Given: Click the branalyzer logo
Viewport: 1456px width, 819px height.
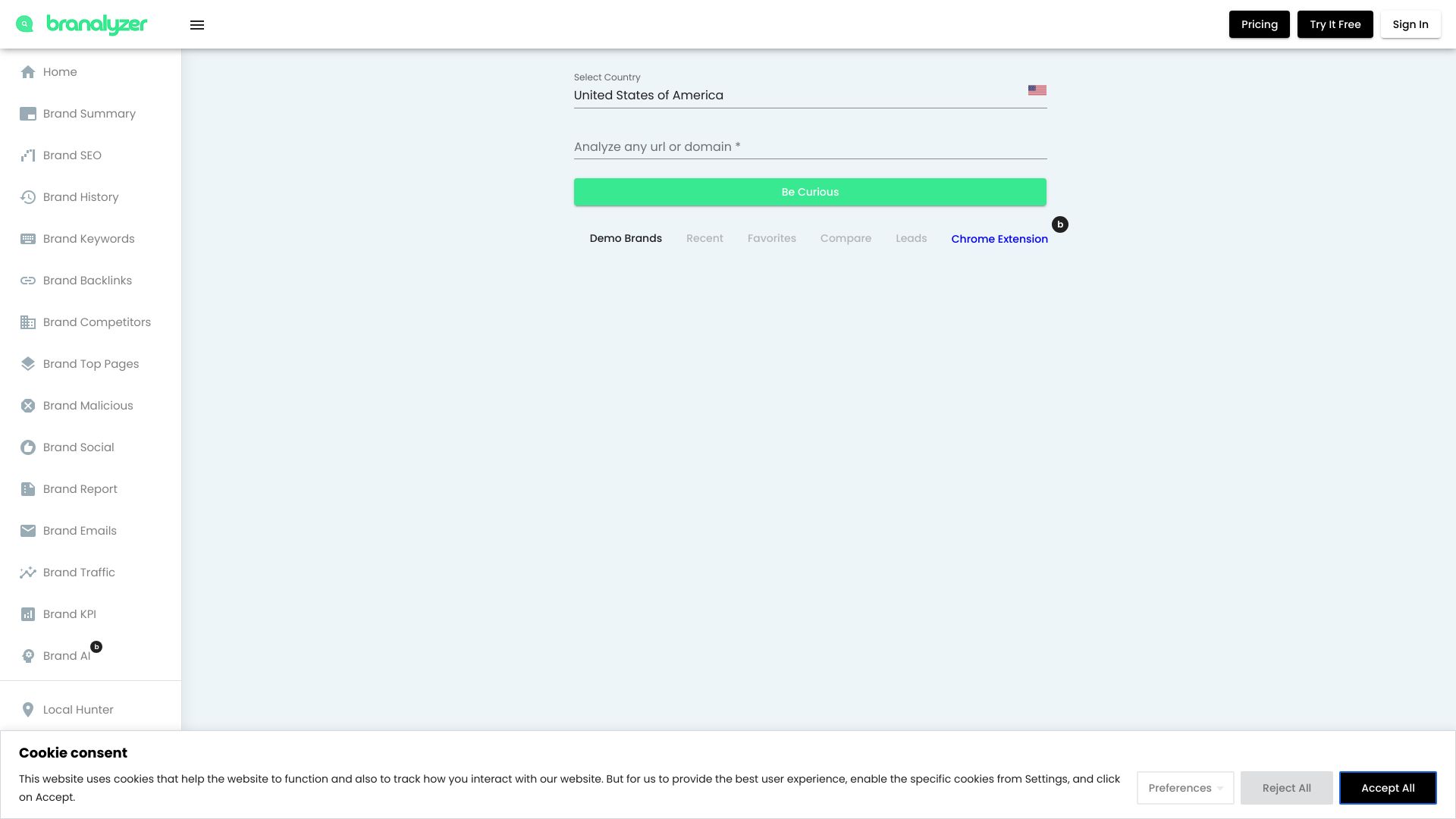Looking at the screenshot, I should [x=81, y=24].
